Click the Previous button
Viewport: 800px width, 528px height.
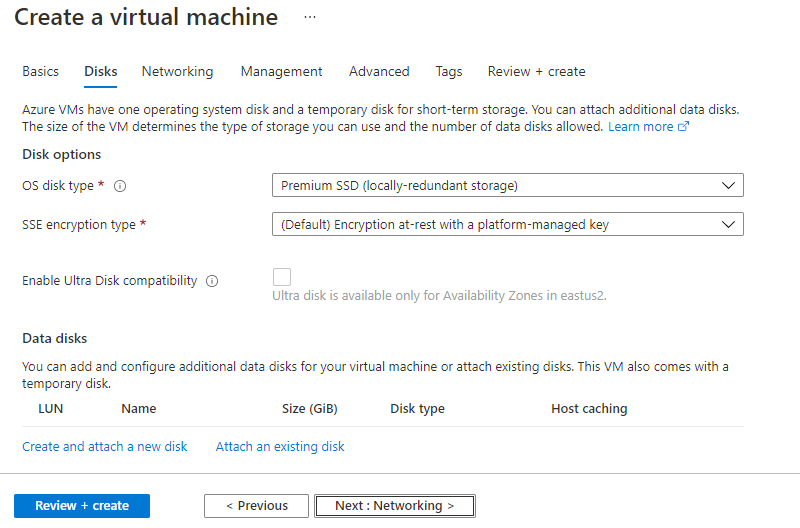coord(256,505)
